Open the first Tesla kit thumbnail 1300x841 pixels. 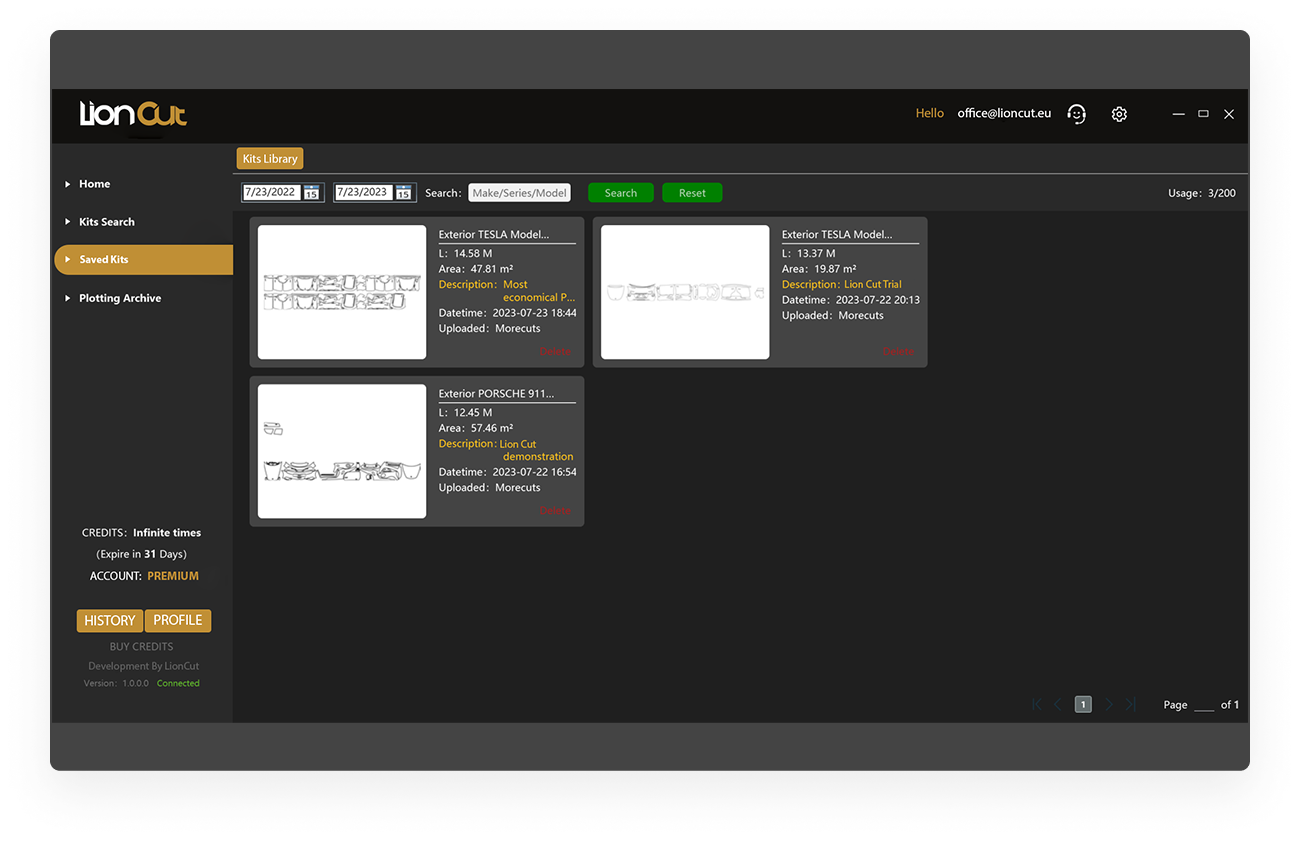[342, 292]
